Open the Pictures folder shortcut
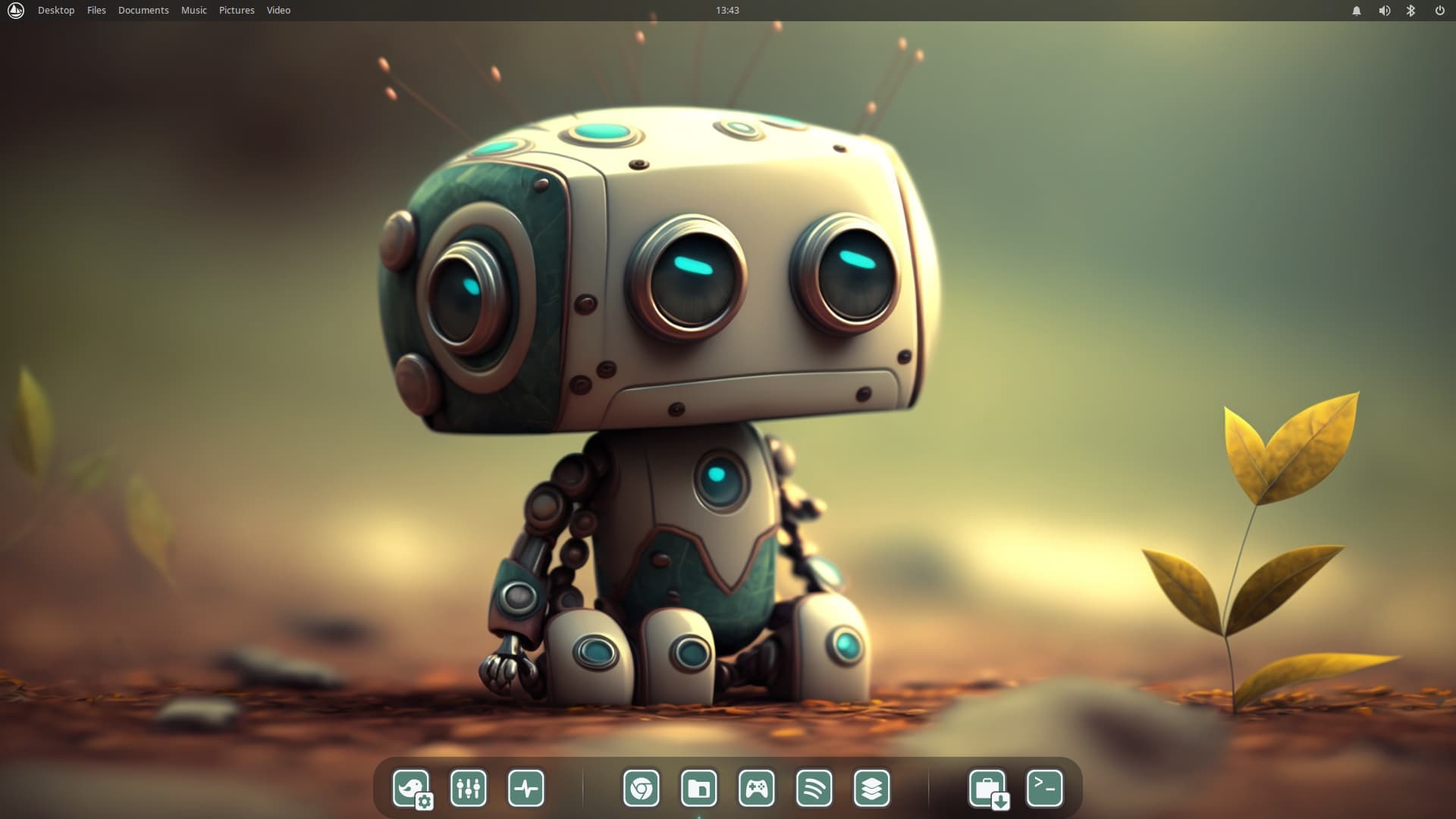The height and width of the screenshot is (819, 1456). click(x=237, y=11)
